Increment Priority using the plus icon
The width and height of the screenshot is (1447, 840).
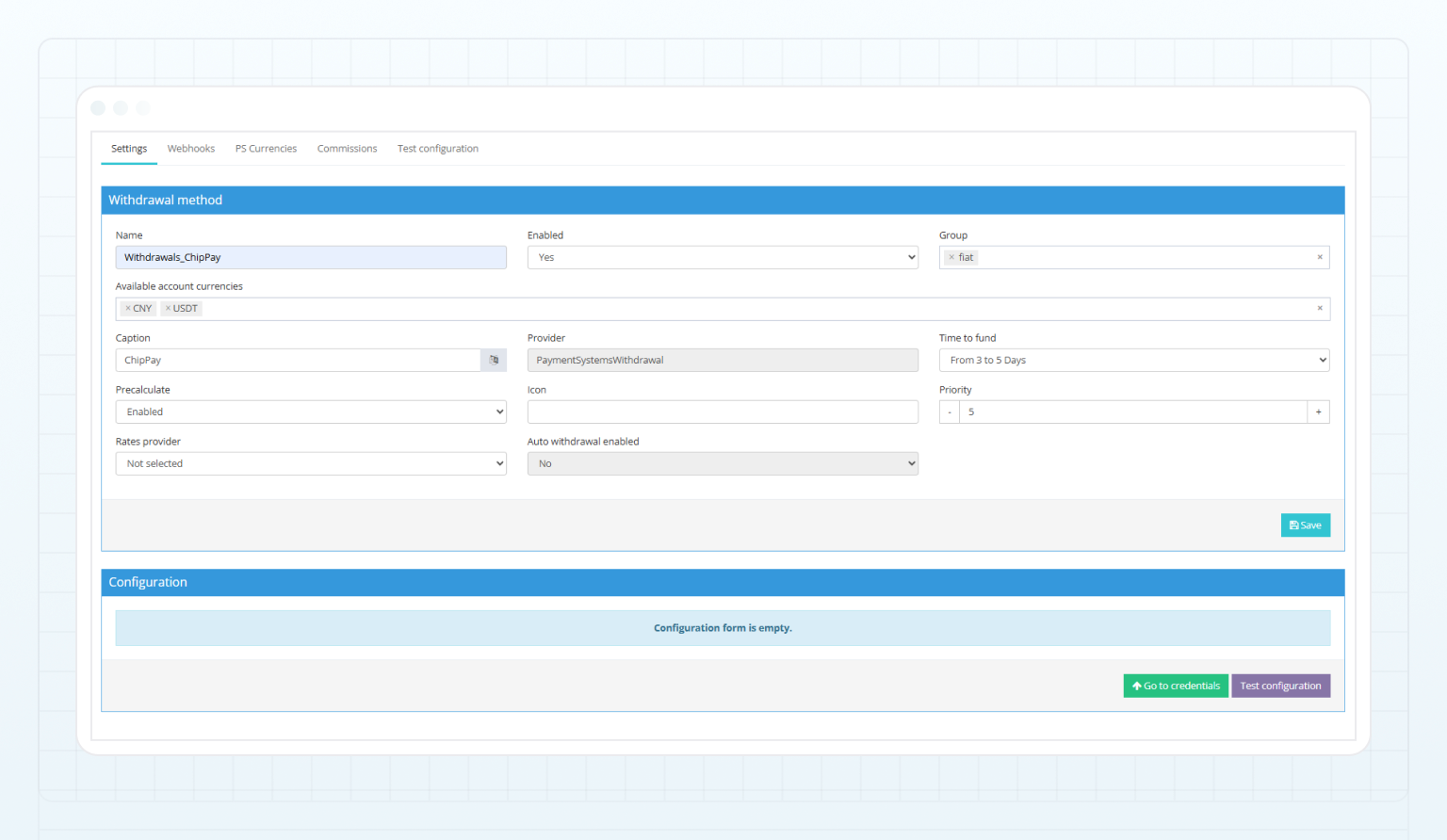[1318, 412]
